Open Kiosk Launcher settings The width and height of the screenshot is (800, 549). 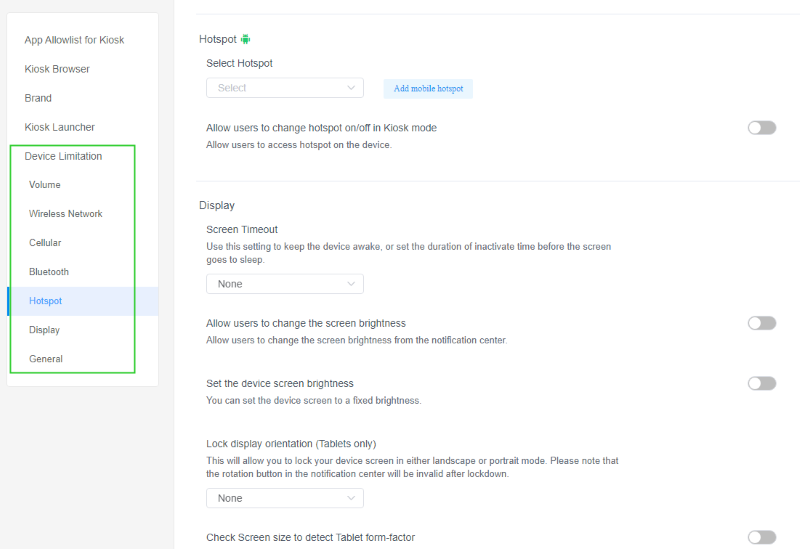click(x=60, y=127)
